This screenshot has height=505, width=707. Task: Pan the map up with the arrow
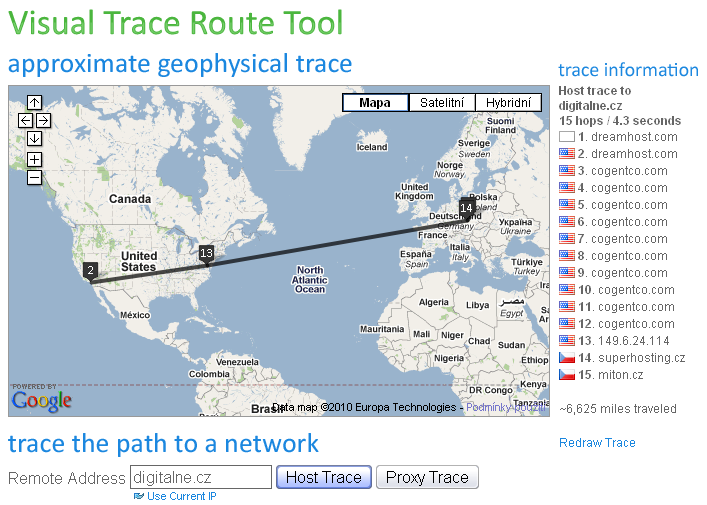pos(34,102)
